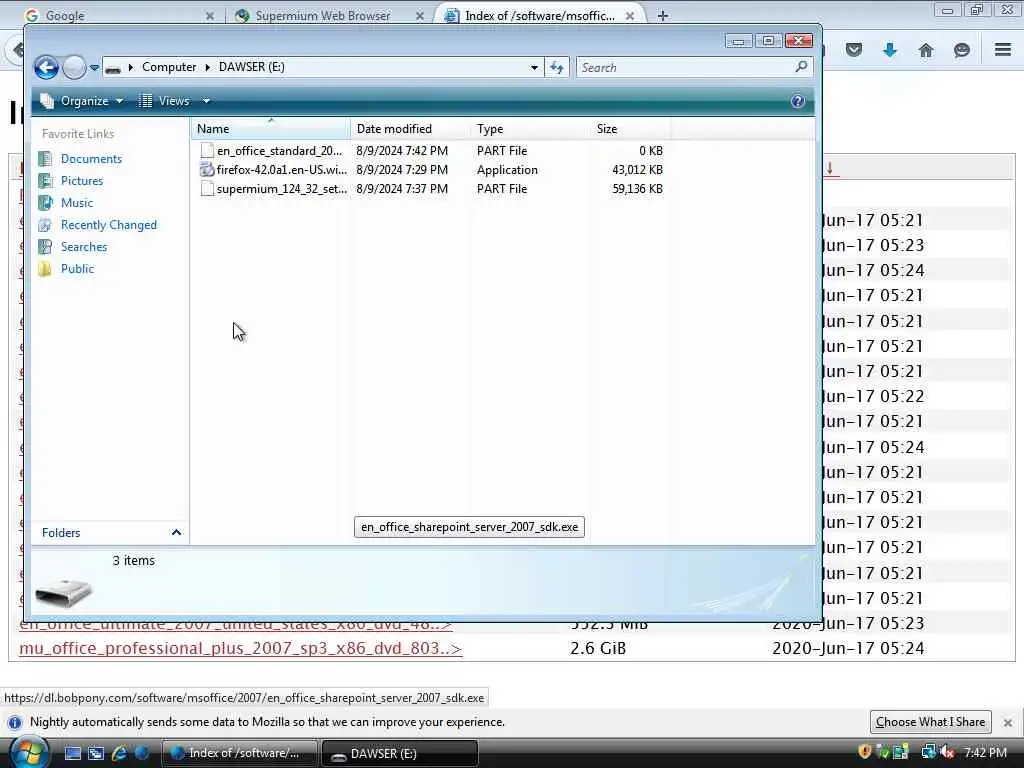Screen dimensions: 1024x768
Task: Click Switch between windows Quick Launch icon
Action: point(96,754)
